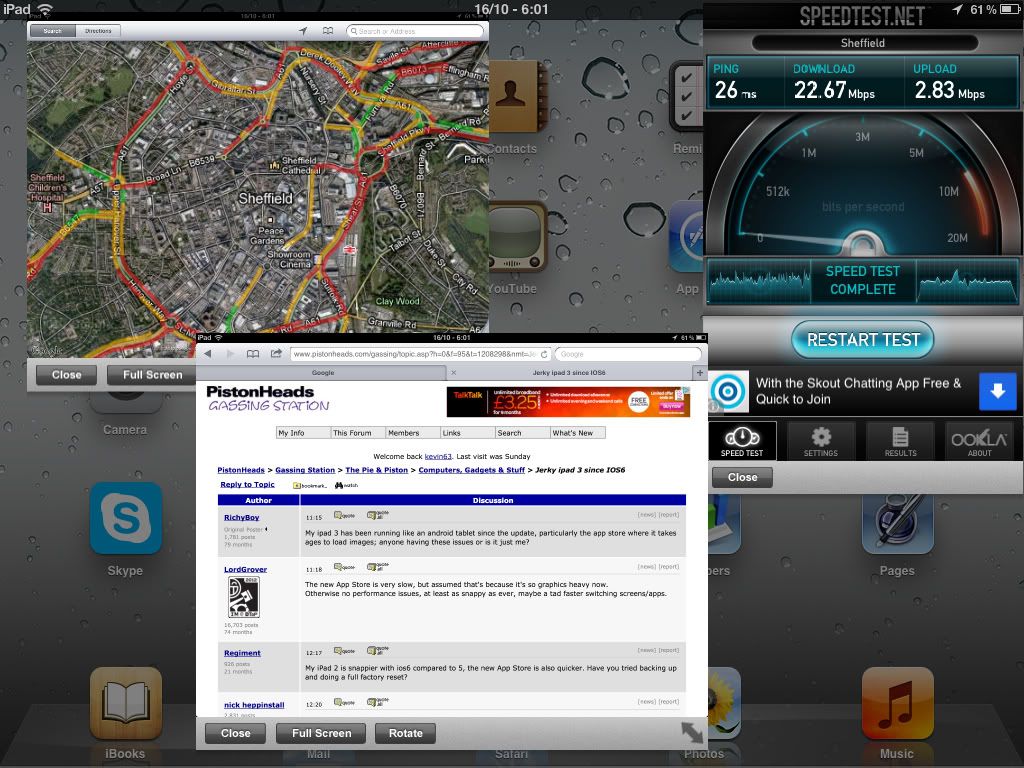Tap the current location arrow in Maps

point(303,31)
